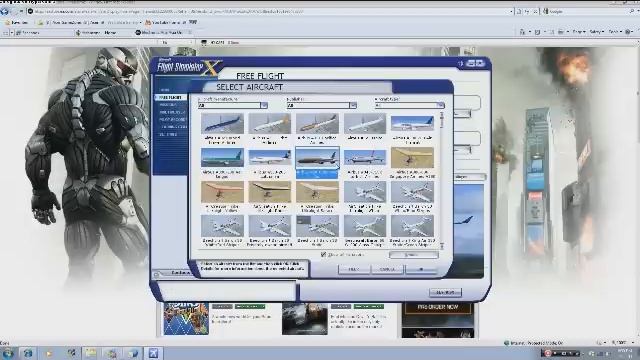Click the browser Print toolbar icon
This screenshot has height=360, width=640.
click(561, 32)
